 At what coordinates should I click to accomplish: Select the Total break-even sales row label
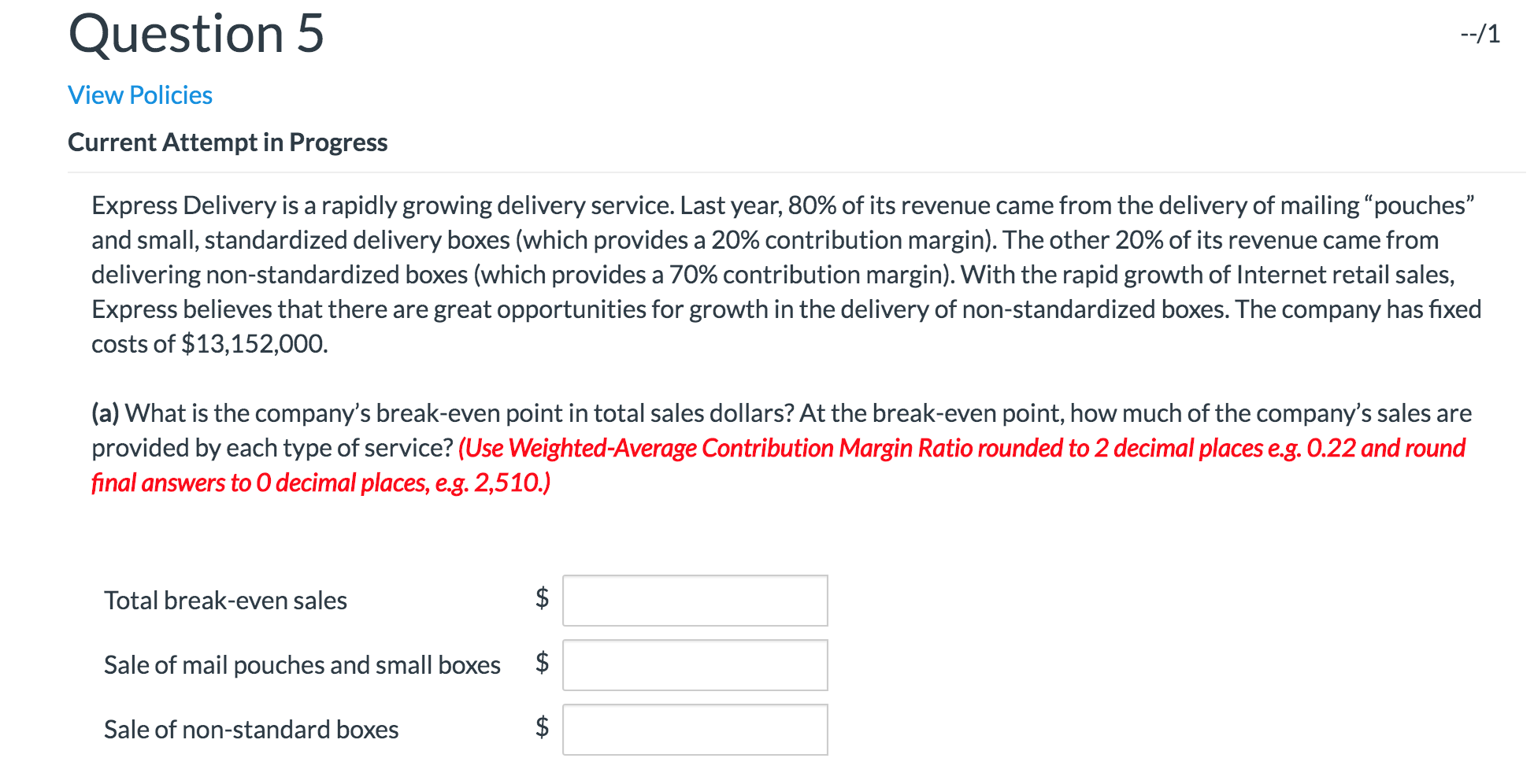tap(226, 600)
